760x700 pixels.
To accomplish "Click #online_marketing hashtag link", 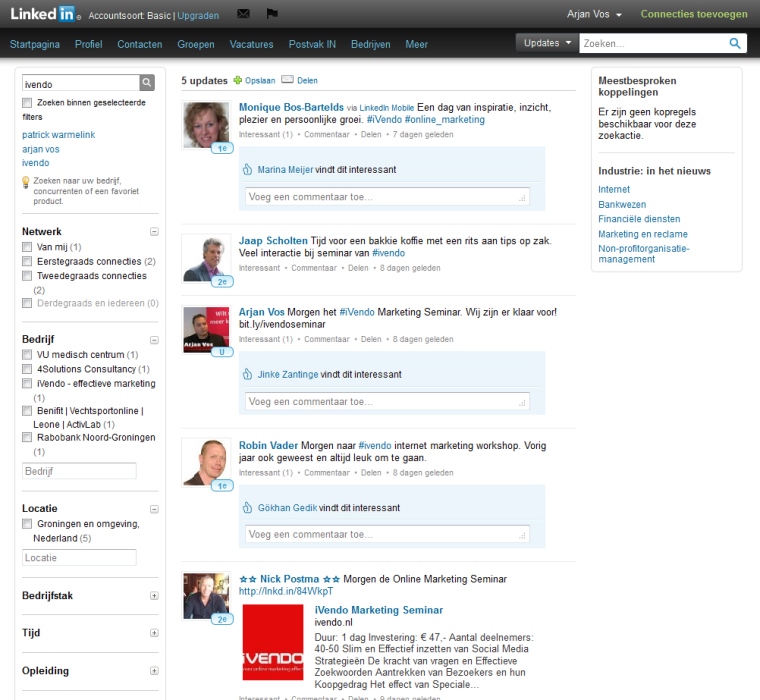I will (444, 119).
